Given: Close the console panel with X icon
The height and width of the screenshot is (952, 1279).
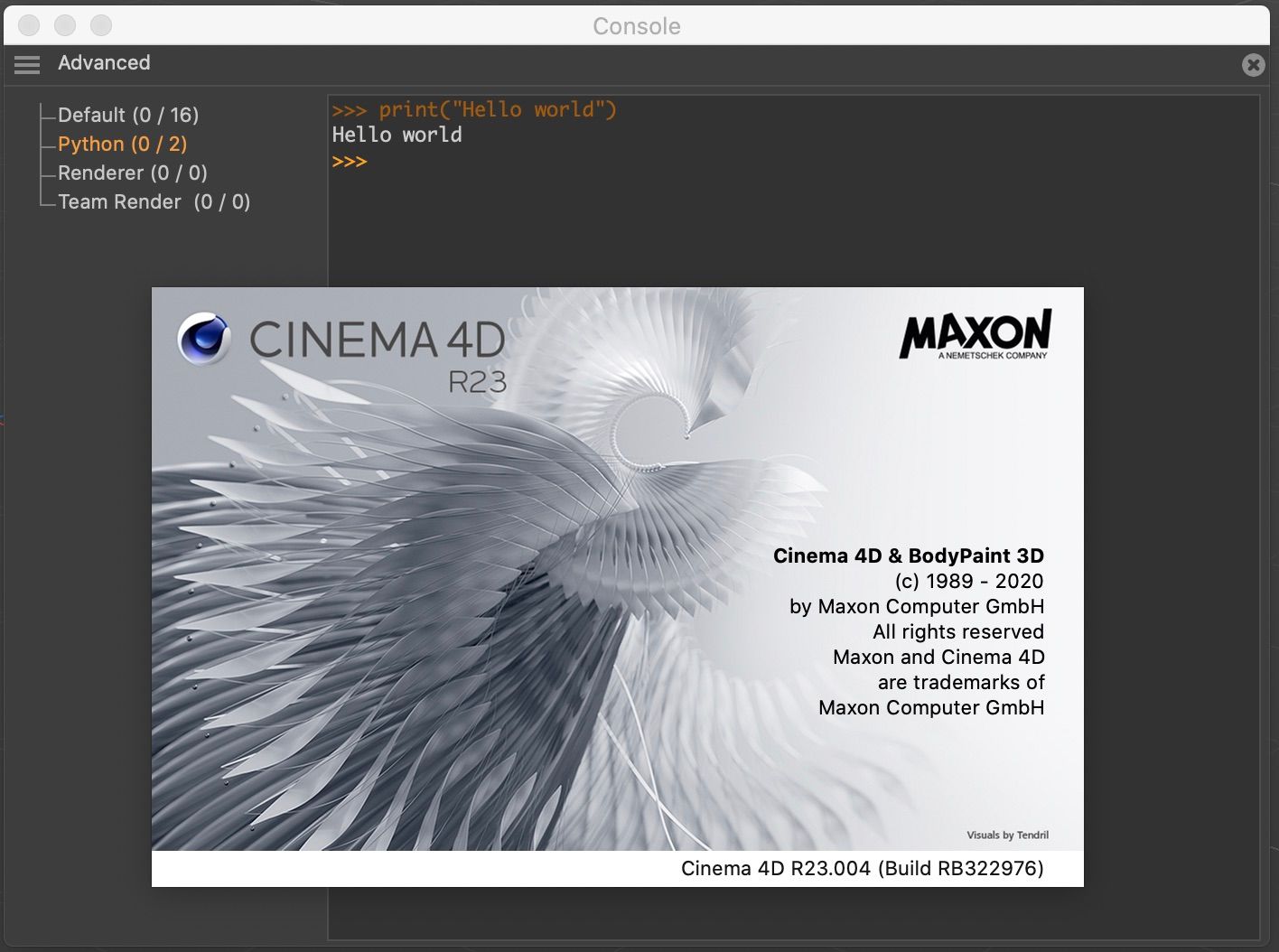Looking at the screenshot, I should [1253, 64].
